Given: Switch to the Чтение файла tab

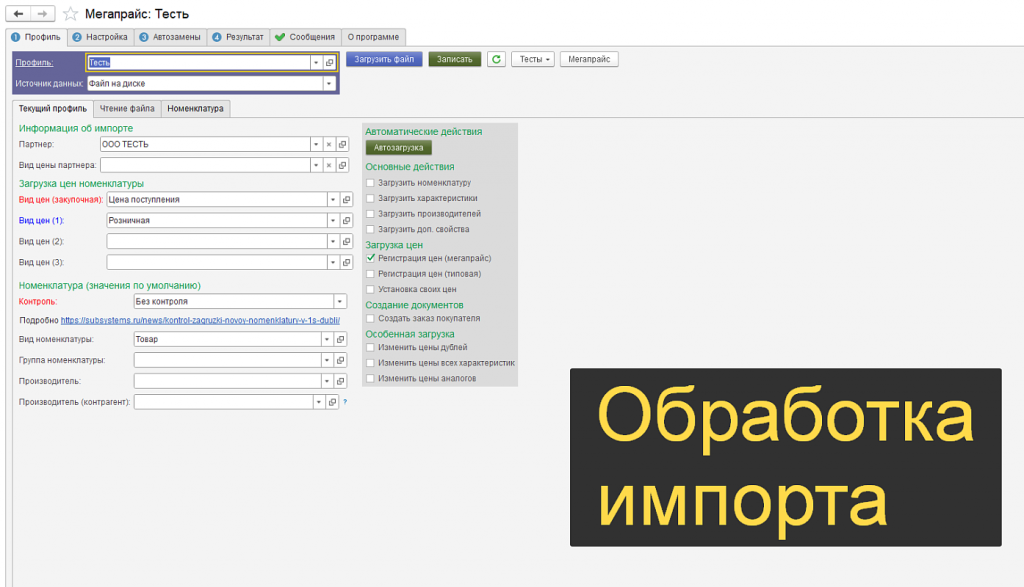Looking at the screenshot, I should (x=127, y=108).
